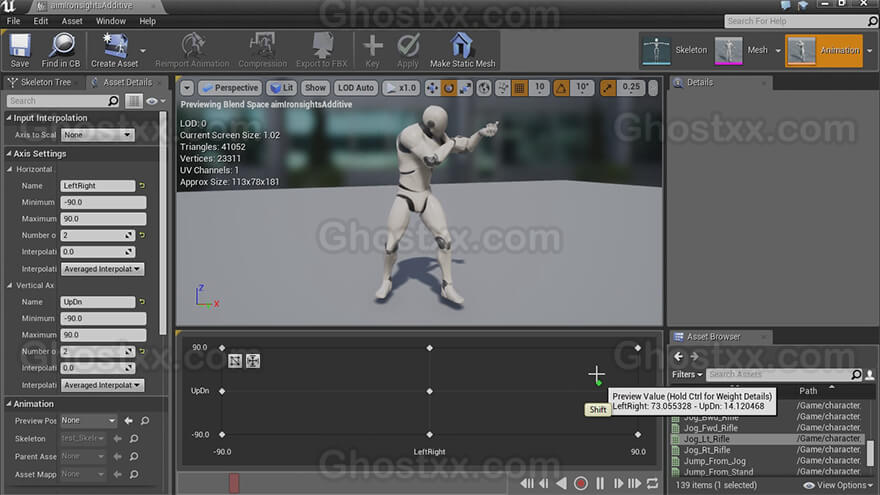Viewport: 880px width, 495px height.
Task: Click the blend space fit-to-grid icon
Action: click(x=235, y=361)
